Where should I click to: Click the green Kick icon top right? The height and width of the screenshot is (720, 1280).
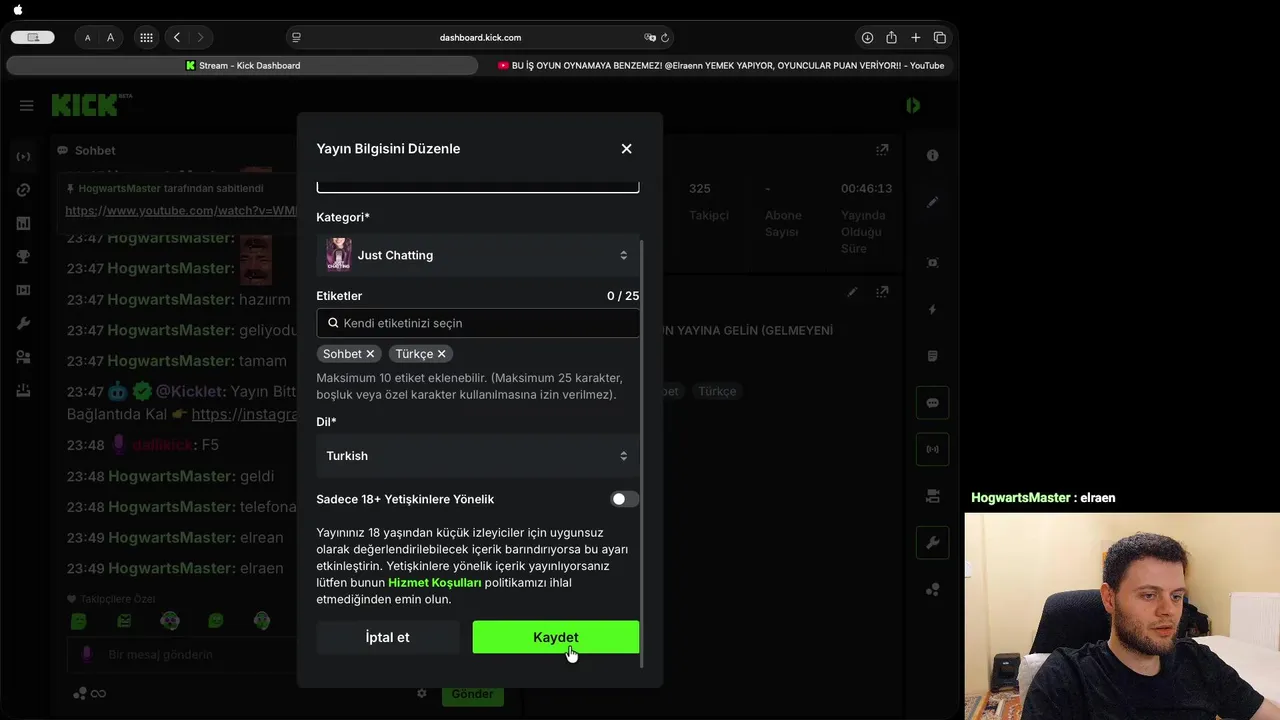pyautogui.click(x=913, y=105)
